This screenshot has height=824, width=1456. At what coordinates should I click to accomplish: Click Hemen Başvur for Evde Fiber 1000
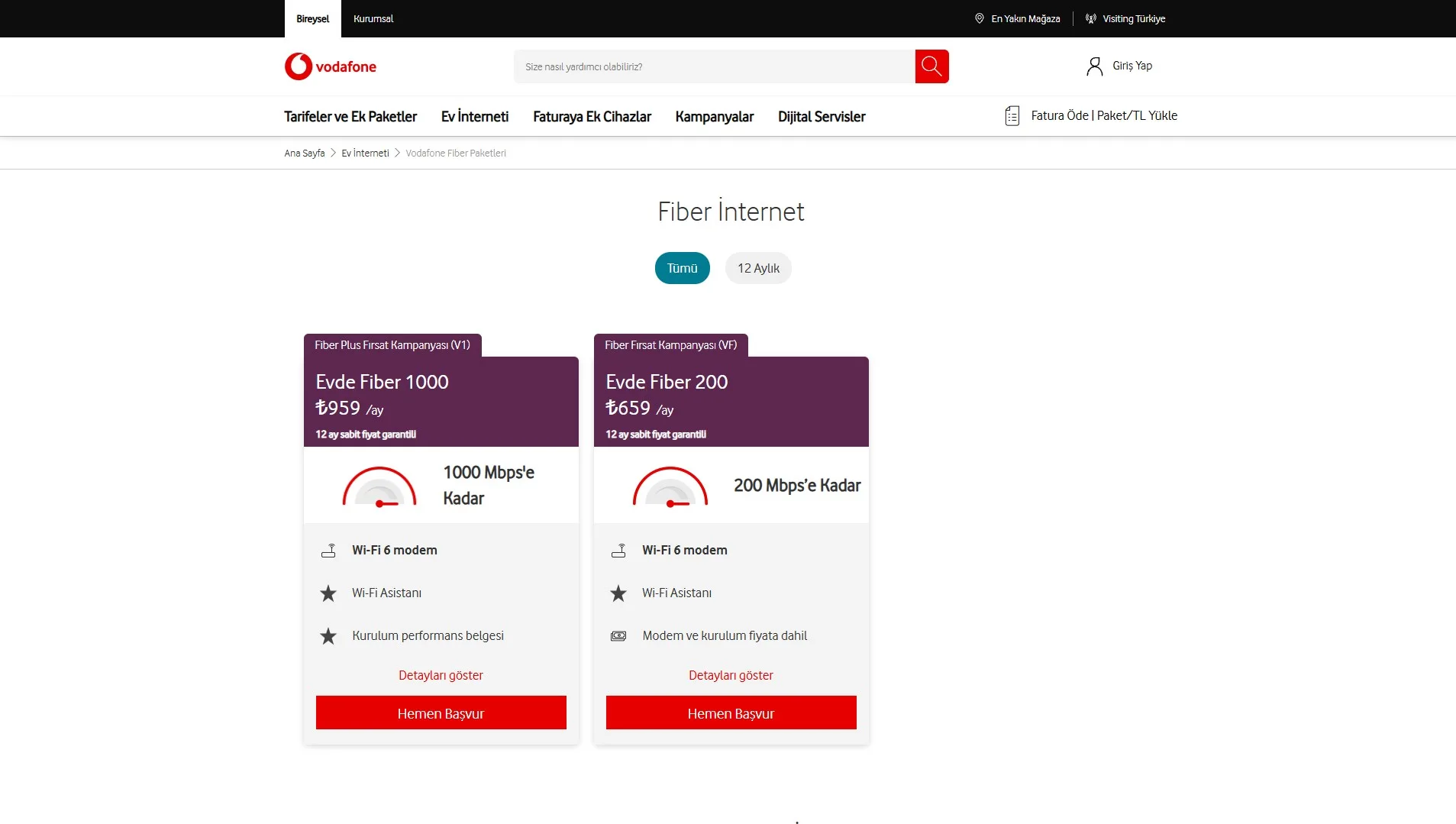[441, 713]
